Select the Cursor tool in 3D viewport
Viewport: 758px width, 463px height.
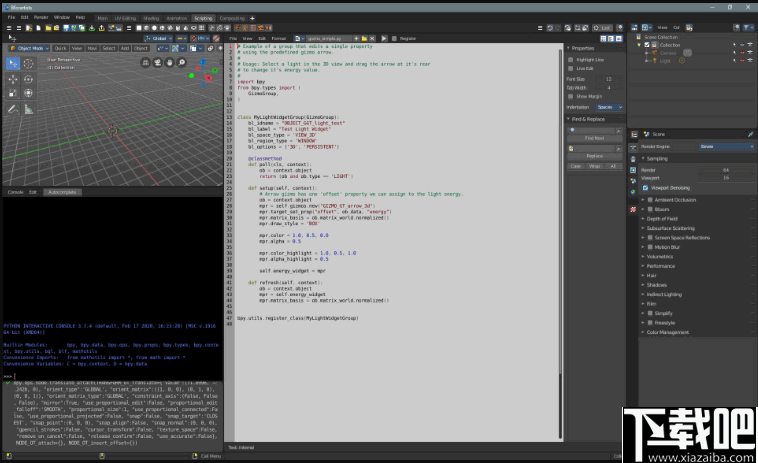pos(28,63)
